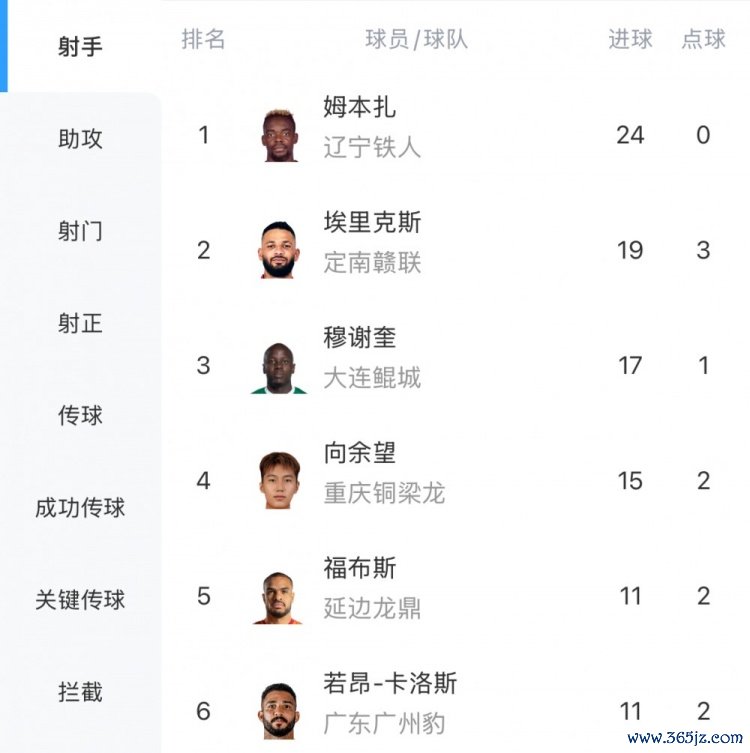The width and height of the screenshot is (750, 753).
Task: Open team 定南赣联 link
Action: (372, 263)
